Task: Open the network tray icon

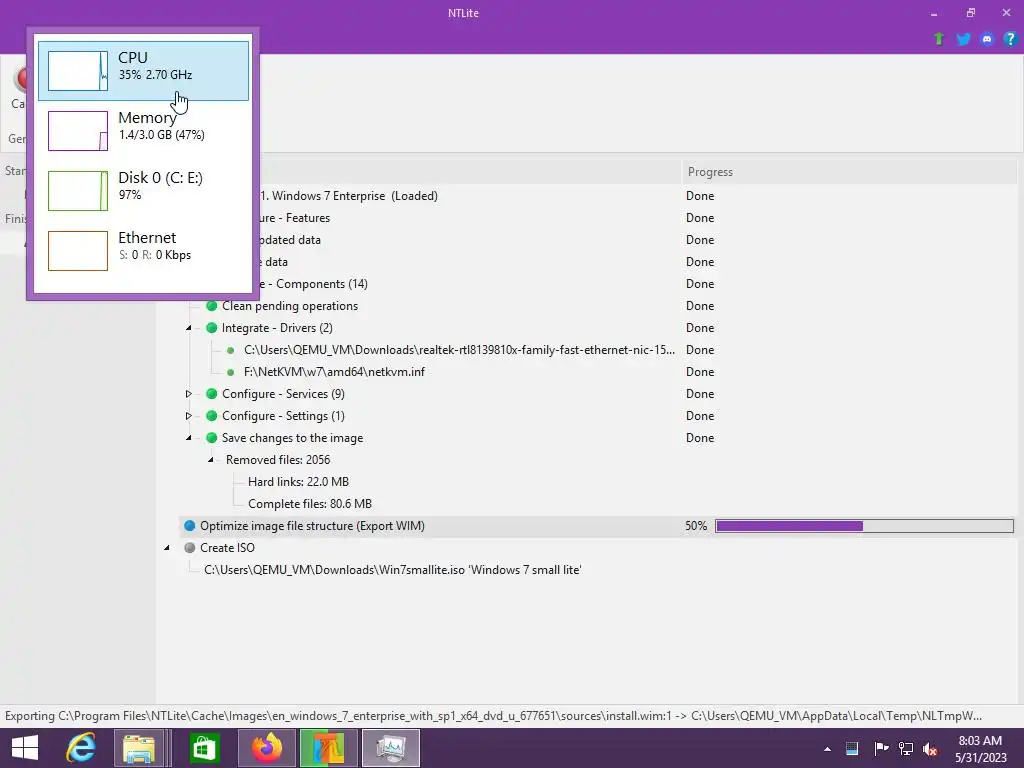Action: pos(906,749)
